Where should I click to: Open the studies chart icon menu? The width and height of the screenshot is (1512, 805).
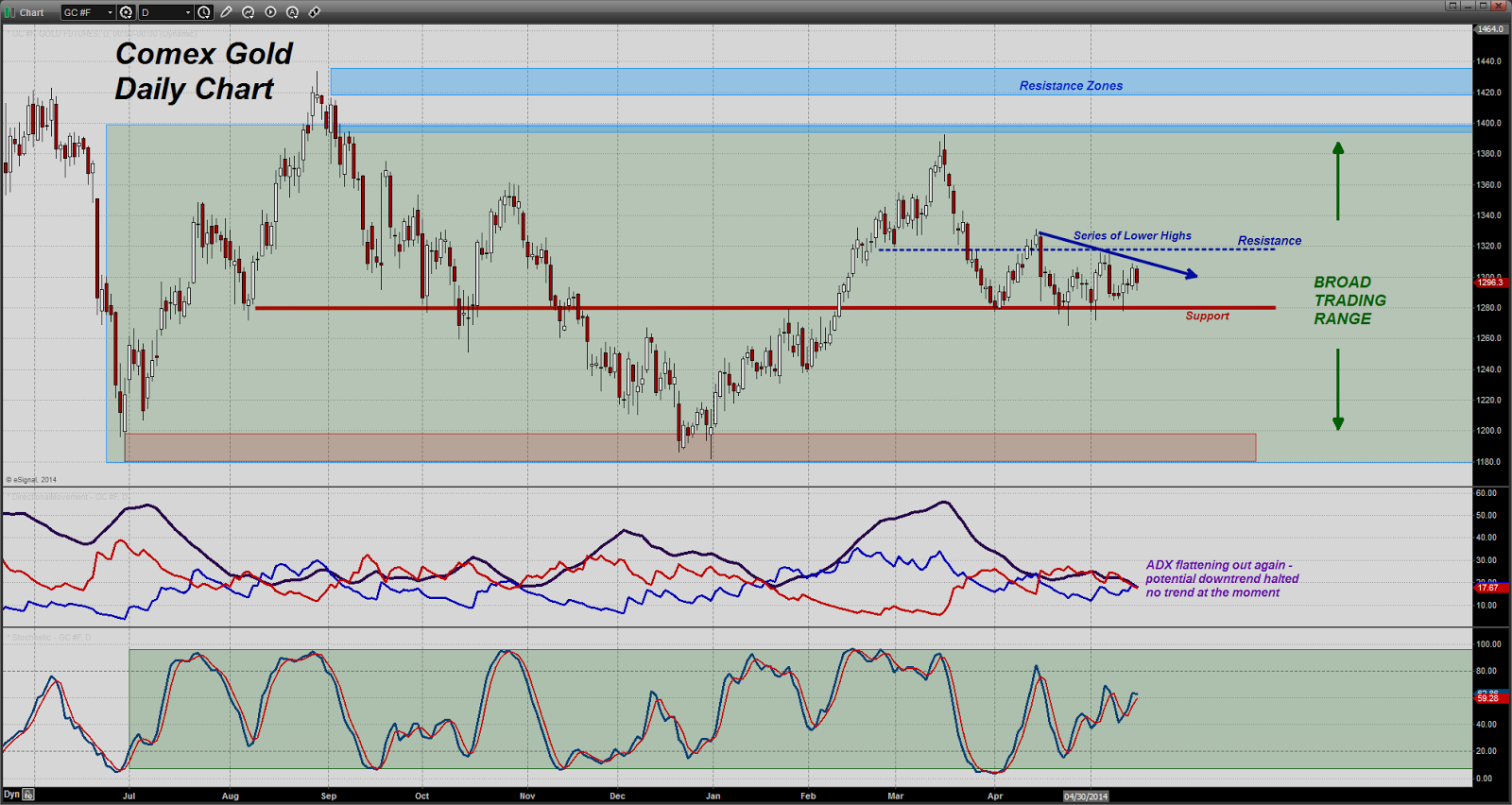pyautogui.click(x=248, y=12)
